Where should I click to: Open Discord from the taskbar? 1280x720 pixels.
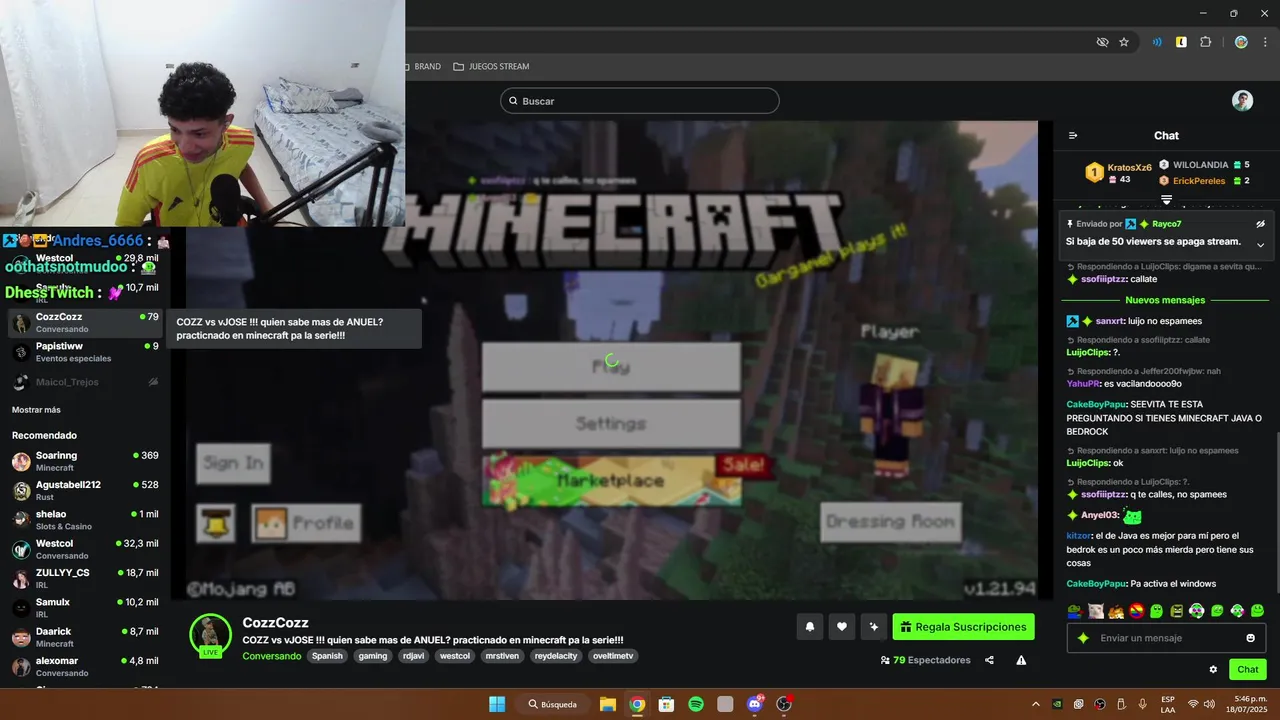755,704
